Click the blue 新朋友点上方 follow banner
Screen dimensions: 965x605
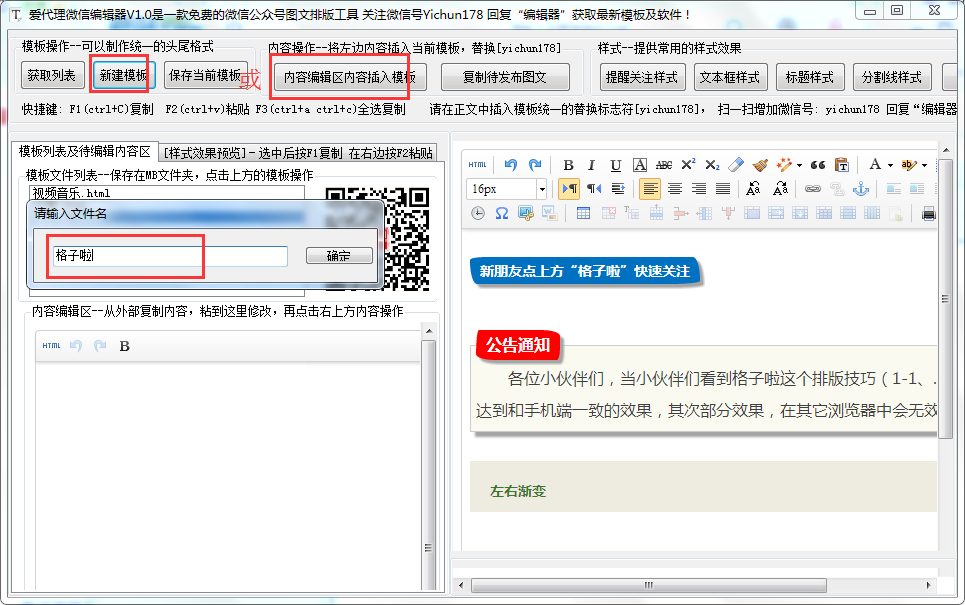585,271
